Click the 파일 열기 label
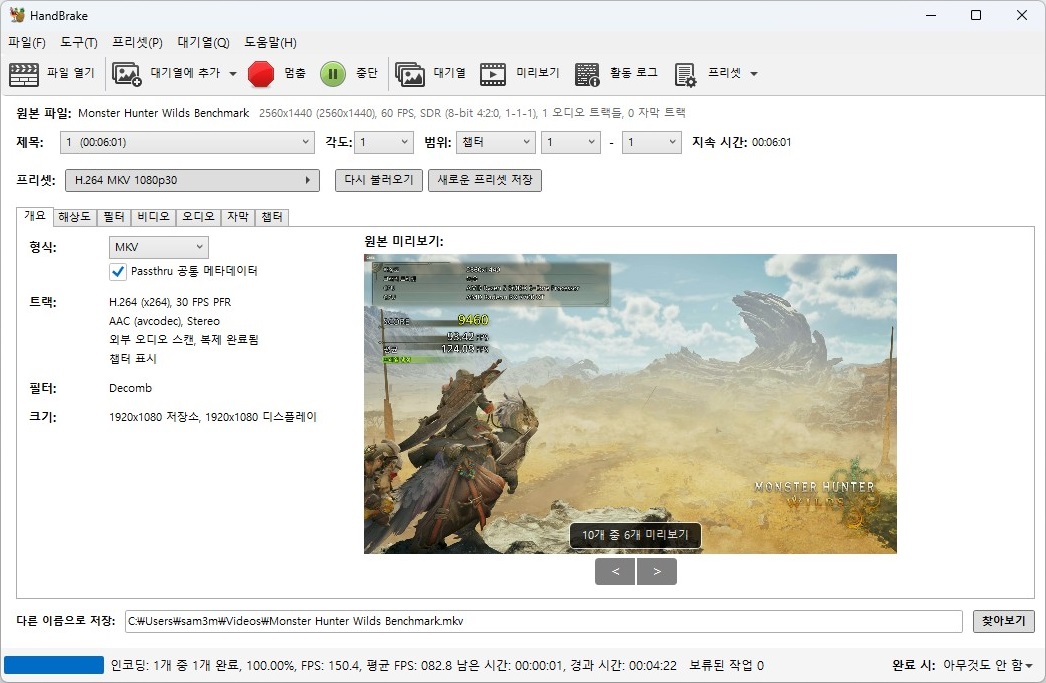1046x683 pixels. click(71, 73)
